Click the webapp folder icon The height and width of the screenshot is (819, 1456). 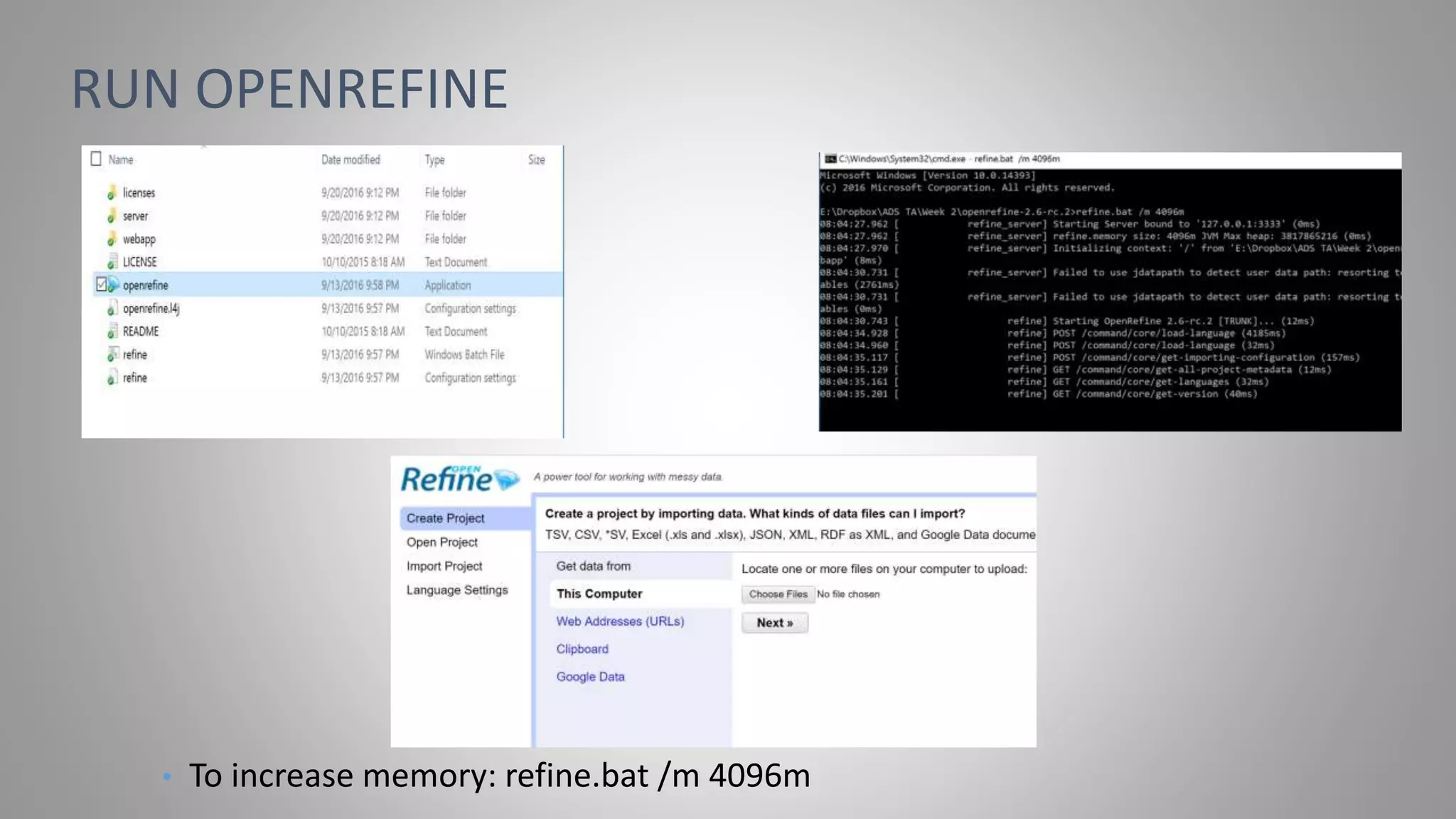[x=112, y=239]
